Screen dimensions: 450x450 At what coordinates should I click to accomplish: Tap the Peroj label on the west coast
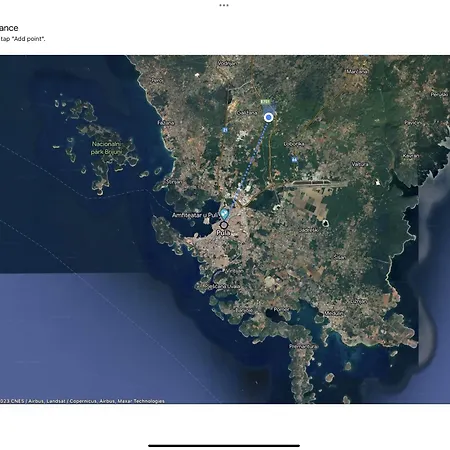(x=156, y=80)
